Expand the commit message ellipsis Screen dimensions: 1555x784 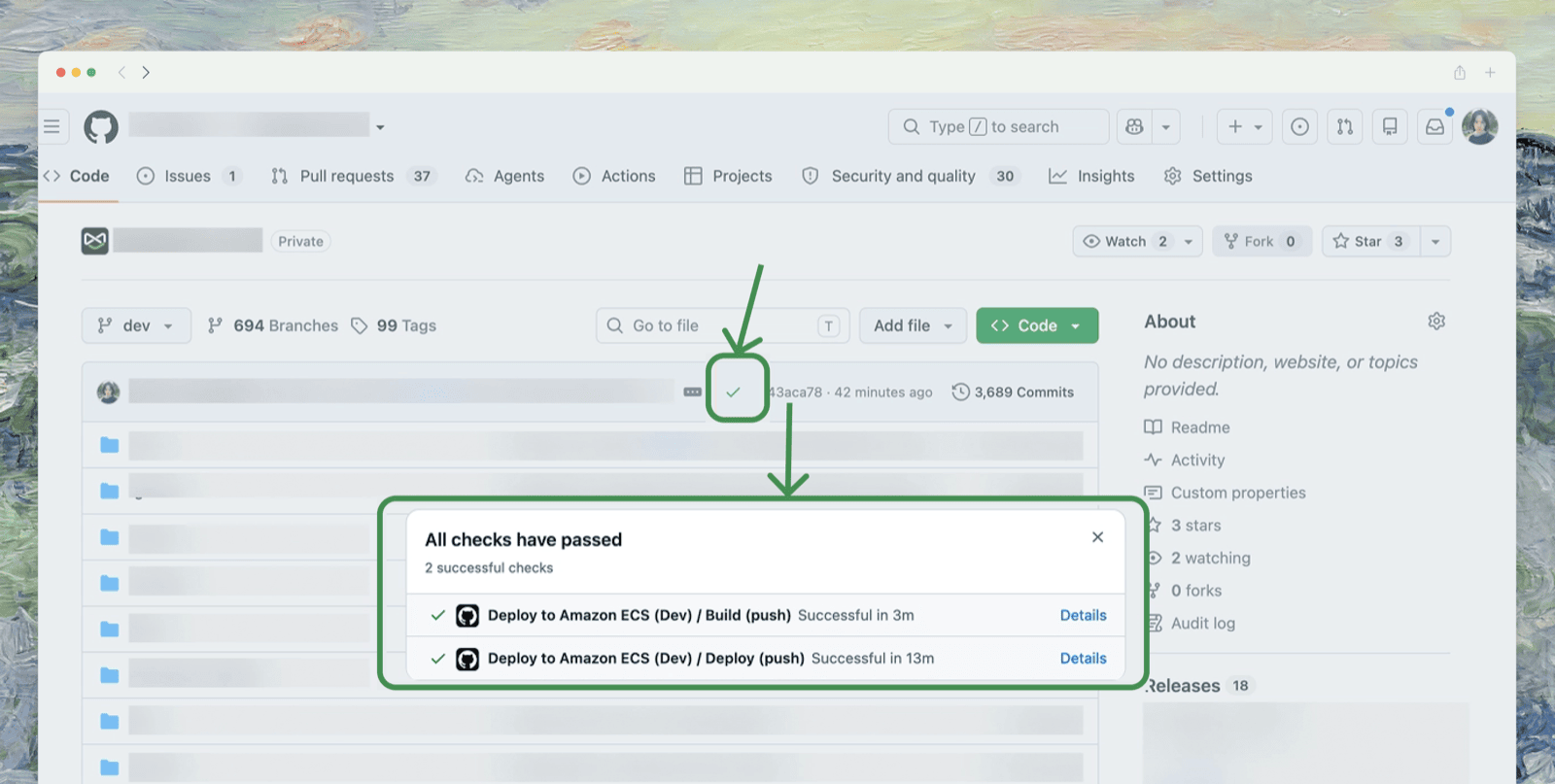pos(692,392)
